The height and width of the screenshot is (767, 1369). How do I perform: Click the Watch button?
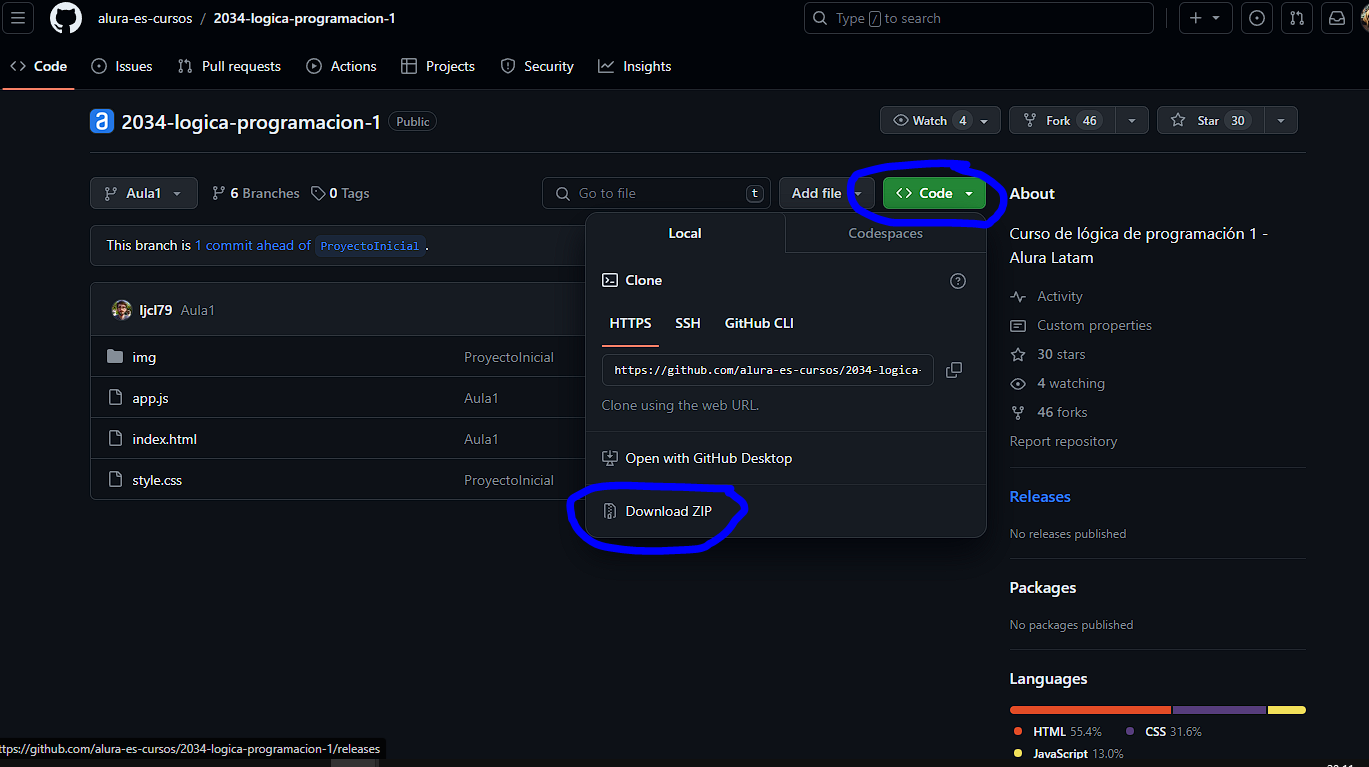tap(940, 120)
